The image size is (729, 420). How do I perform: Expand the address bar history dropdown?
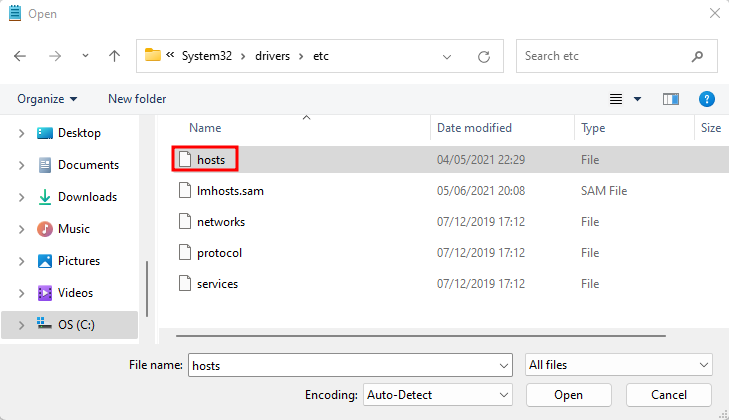(455, 56)
